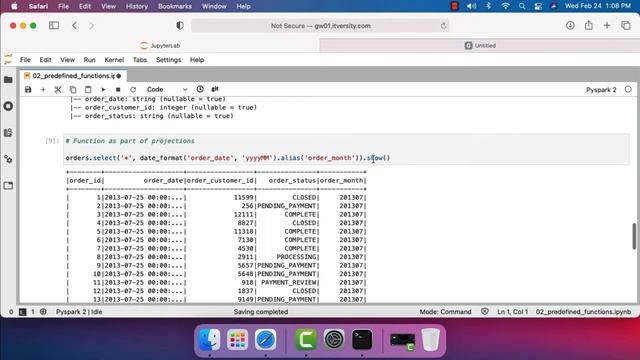Open the file browser sidebar panel

click(8, 80)
